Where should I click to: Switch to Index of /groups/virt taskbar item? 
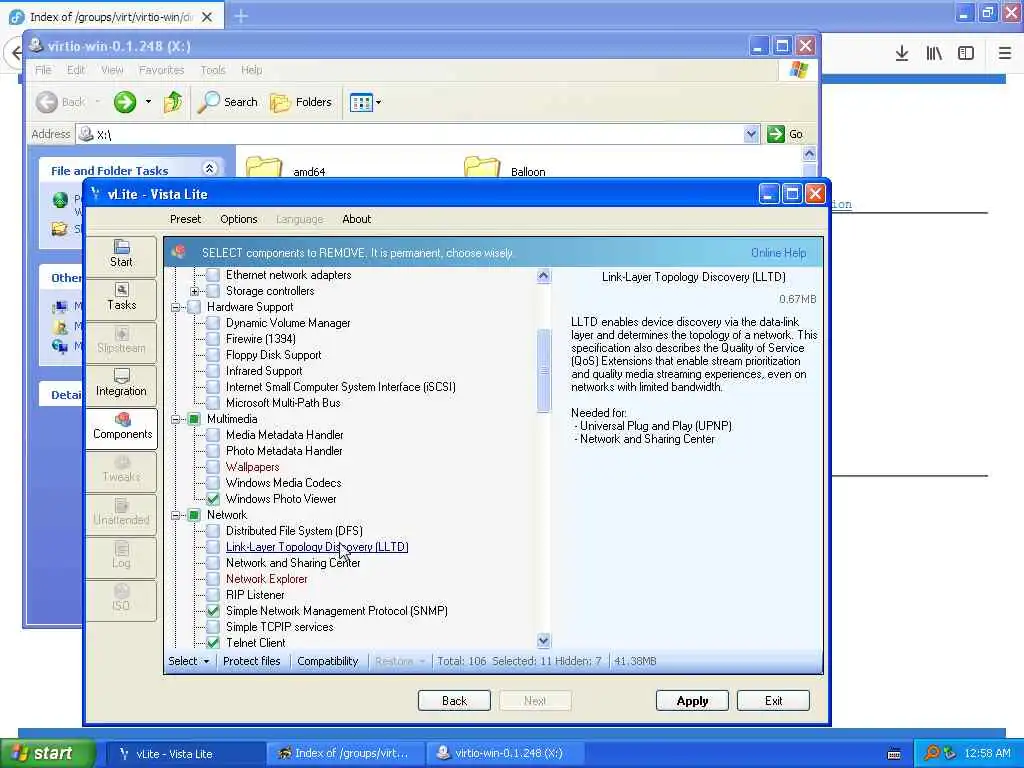point(346,753)
